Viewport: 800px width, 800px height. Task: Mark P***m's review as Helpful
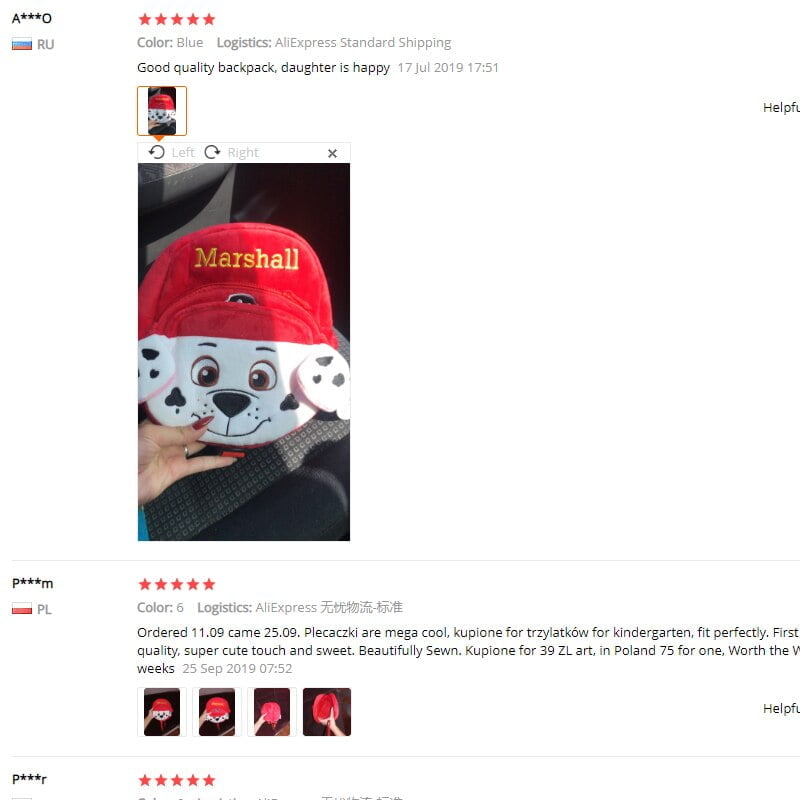tap(781, 708)
